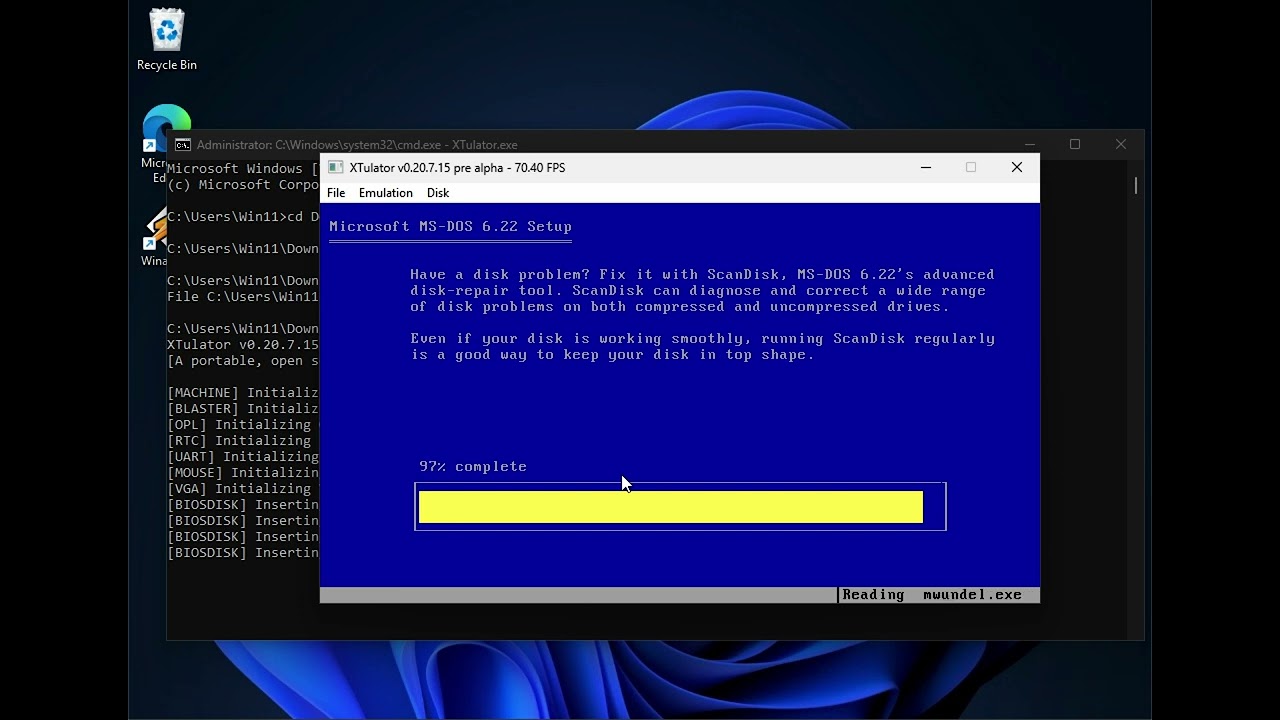
Task: Click the '[VGA] Initializing' line in cmd window
Action: (x=239, y=489)
